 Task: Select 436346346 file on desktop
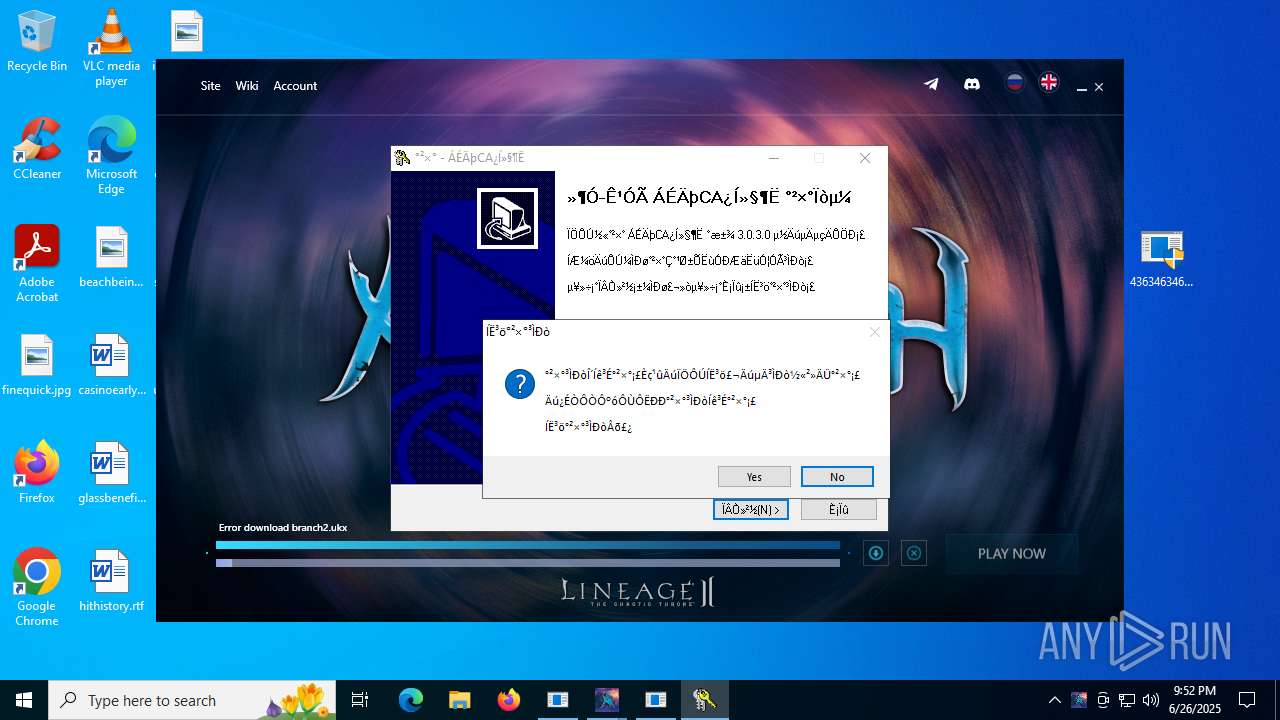click(1161, 259)
